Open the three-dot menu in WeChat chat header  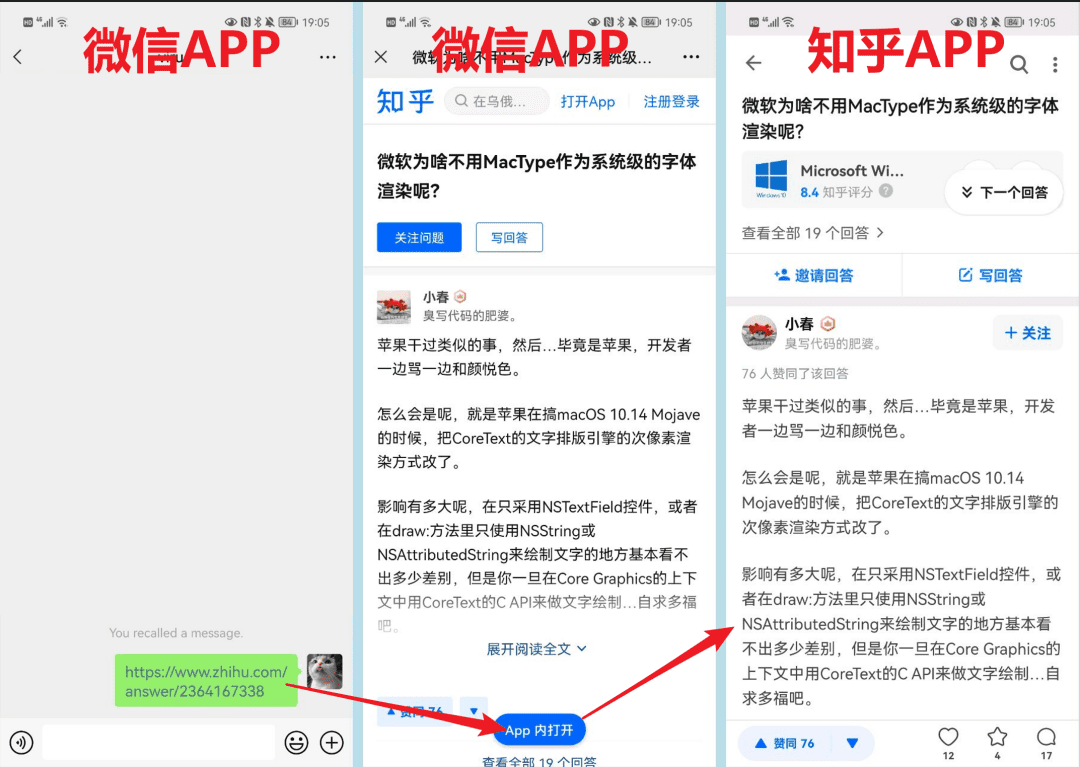(328, 57)
